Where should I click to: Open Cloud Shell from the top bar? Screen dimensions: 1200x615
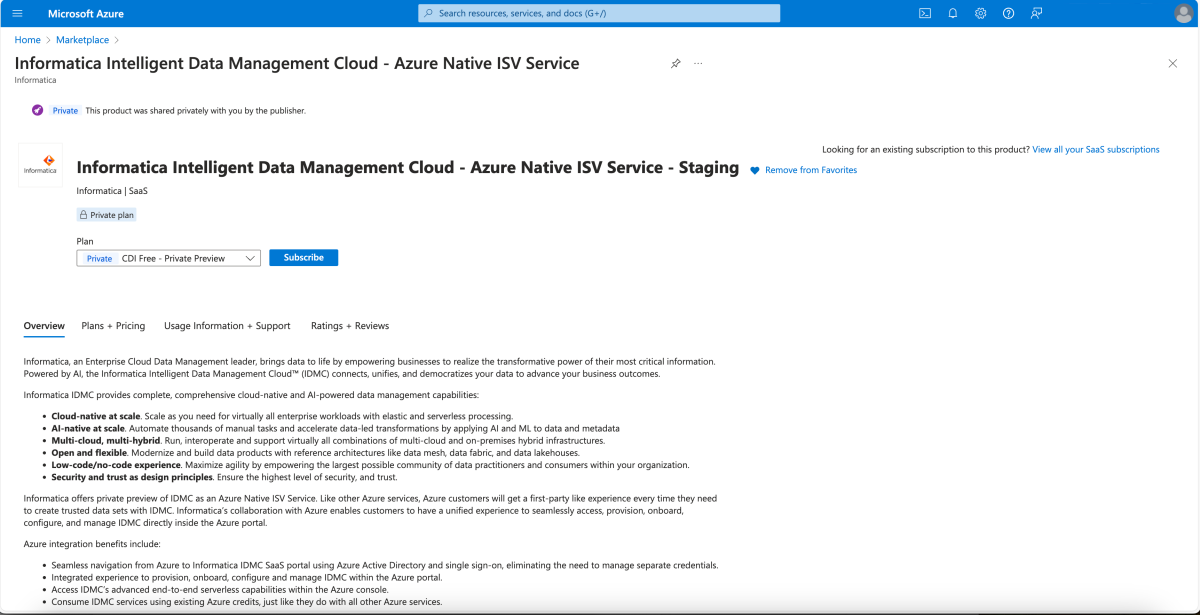(925, 13)
